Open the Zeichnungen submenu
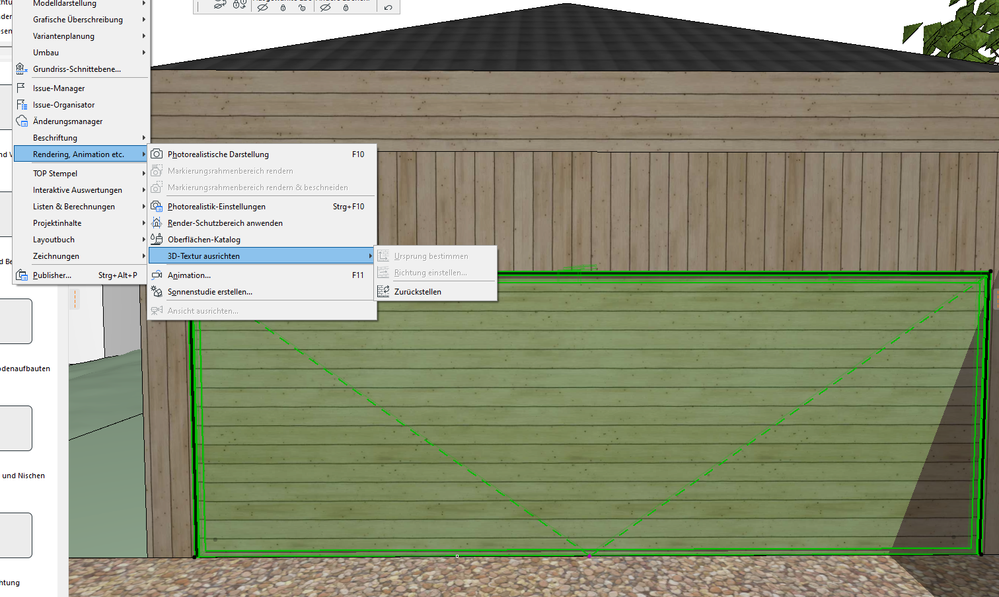999x597 pixels. (x=82, y=256)
